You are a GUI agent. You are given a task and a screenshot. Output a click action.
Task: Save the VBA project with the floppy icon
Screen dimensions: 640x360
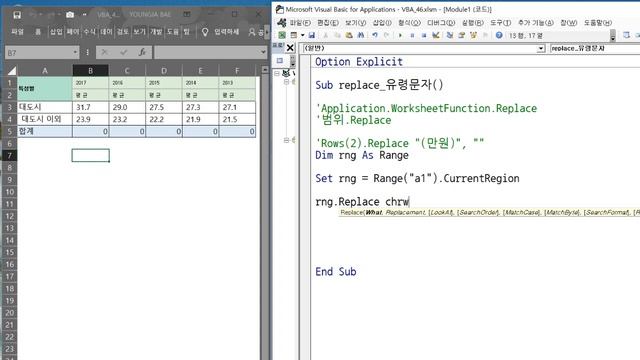[311, 35]
